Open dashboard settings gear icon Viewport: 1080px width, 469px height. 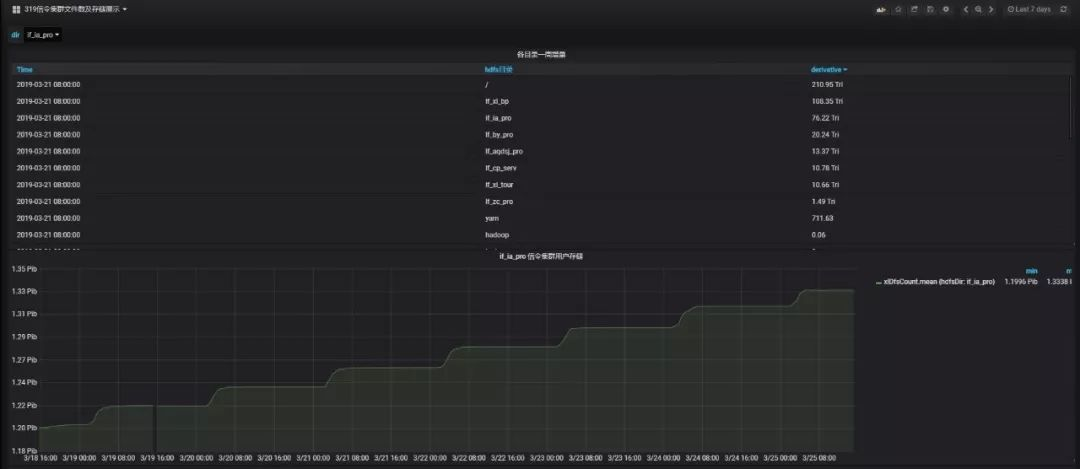(x=946, y=10)
